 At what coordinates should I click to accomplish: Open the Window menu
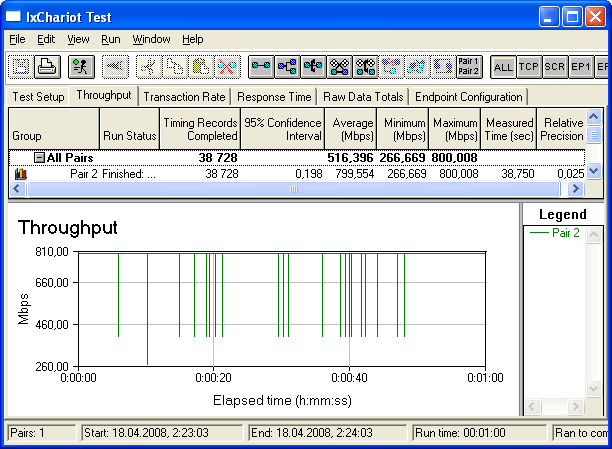coord(151,39)
